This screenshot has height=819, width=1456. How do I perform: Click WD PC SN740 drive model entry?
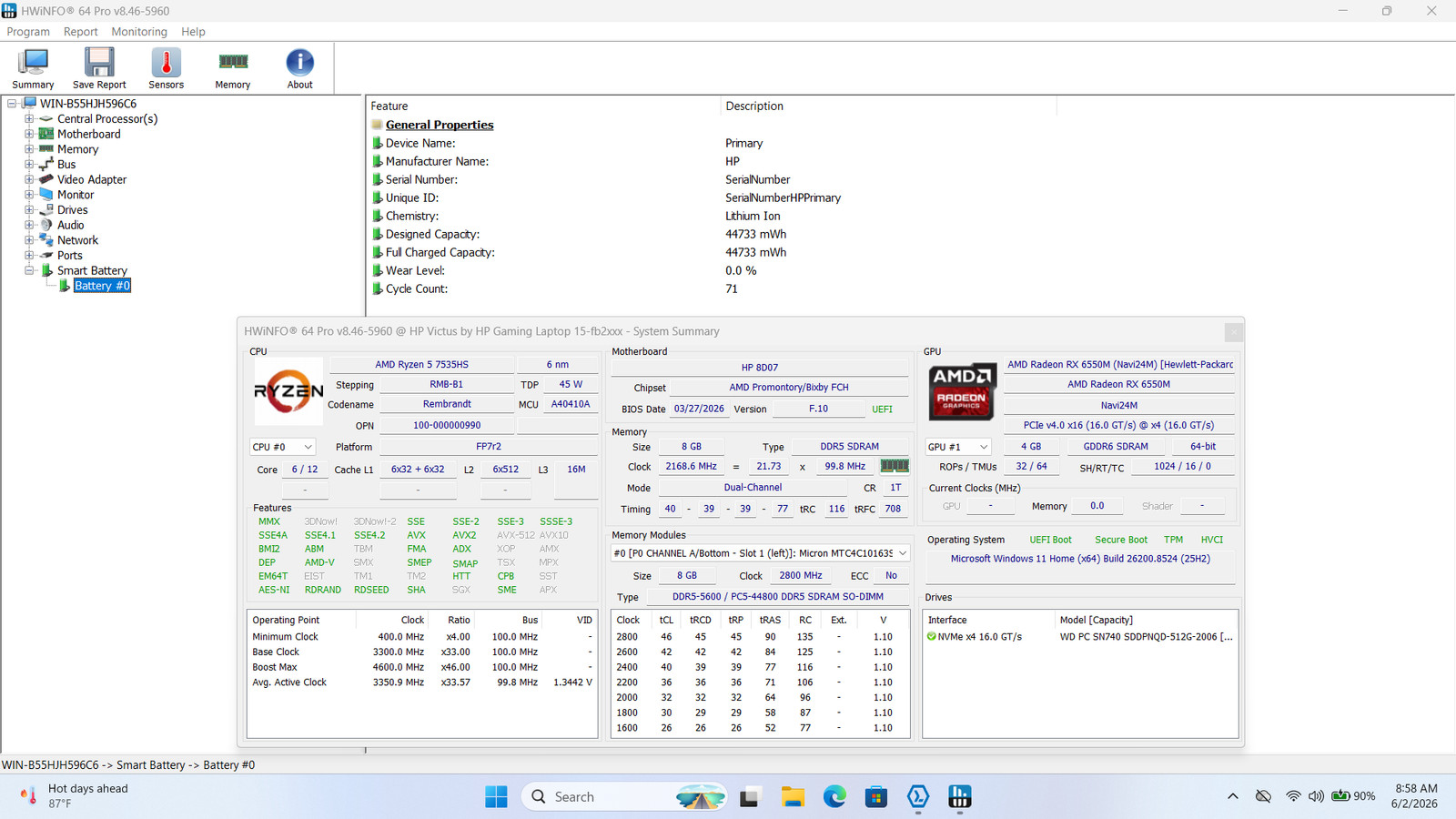[1146, 637]
